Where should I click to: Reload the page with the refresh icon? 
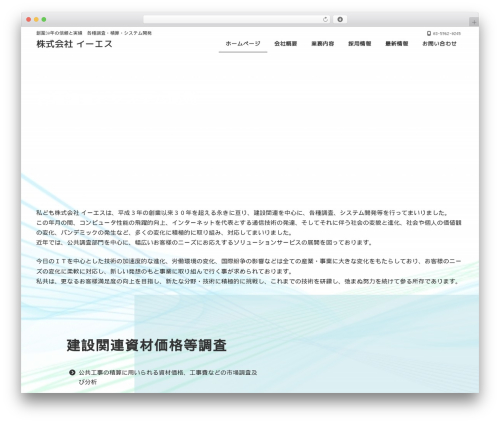tap(325, 19)
